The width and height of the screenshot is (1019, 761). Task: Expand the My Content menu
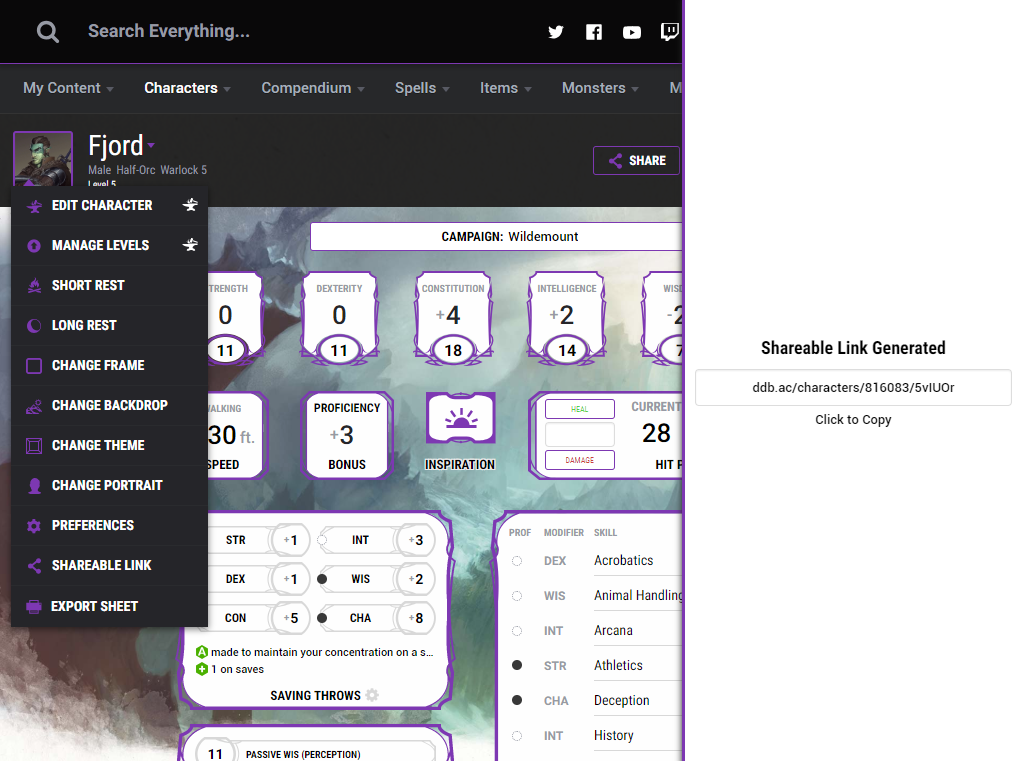pos(68,88)
